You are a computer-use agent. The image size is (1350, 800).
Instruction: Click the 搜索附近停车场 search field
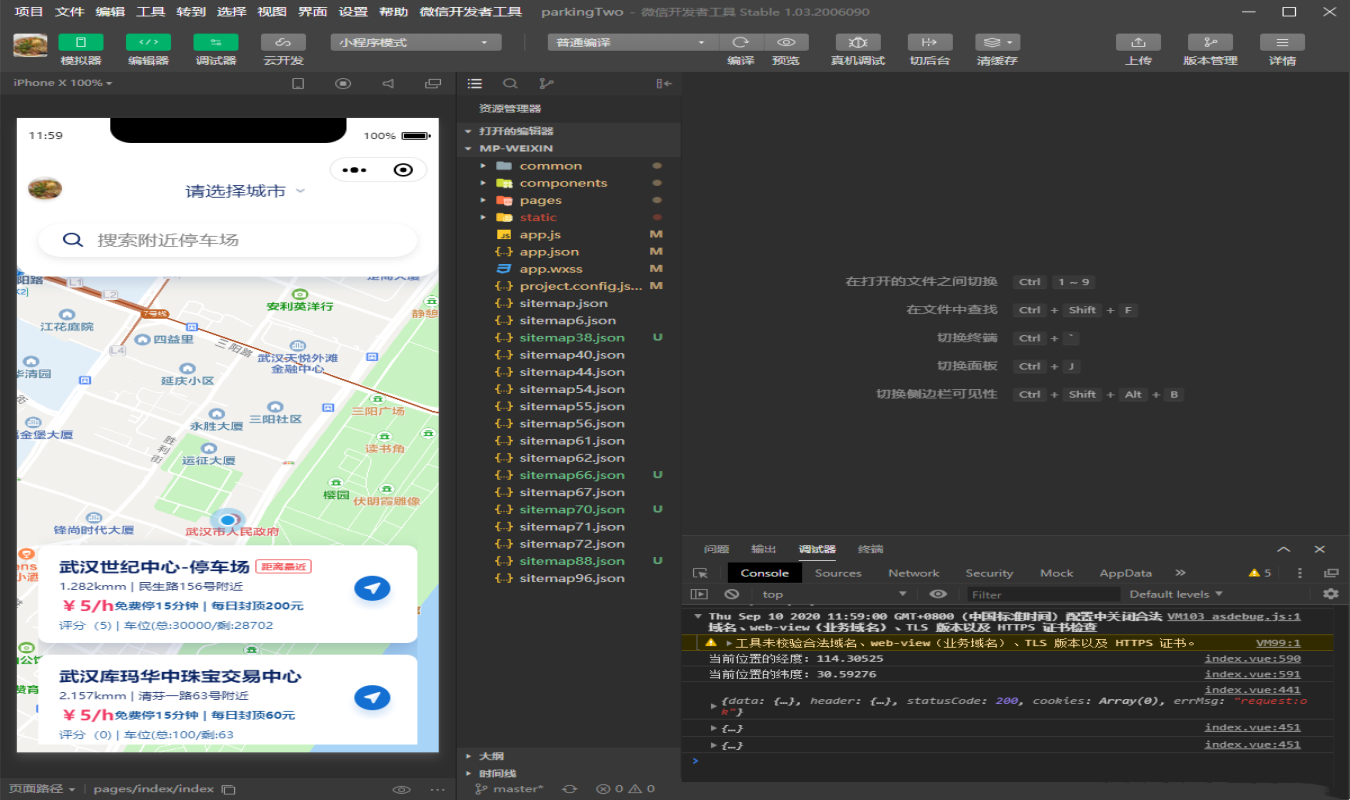click(228, 240)
